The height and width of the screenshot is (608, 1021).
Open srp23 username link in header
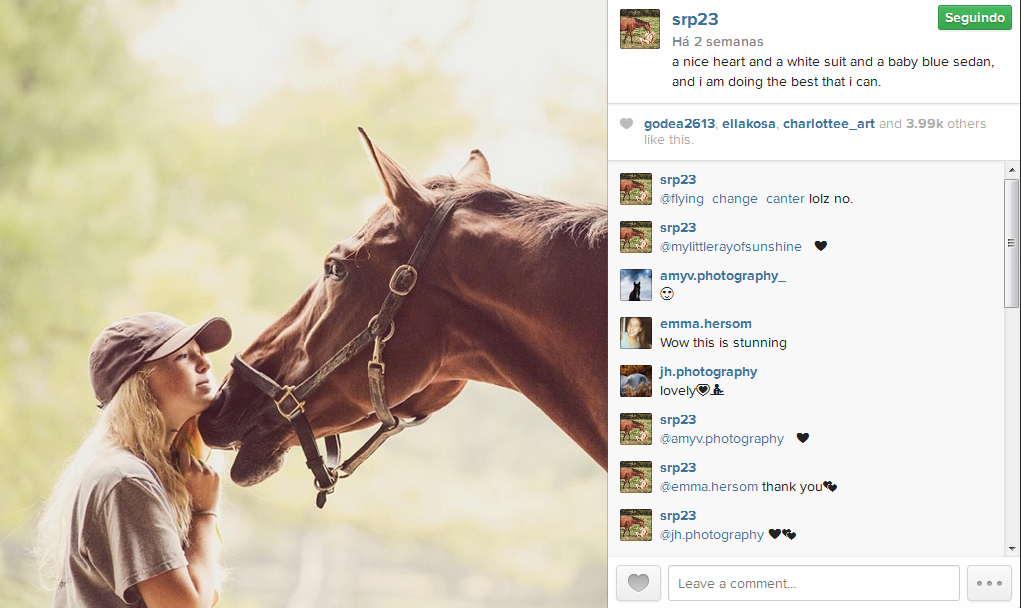tap(695, 20)
